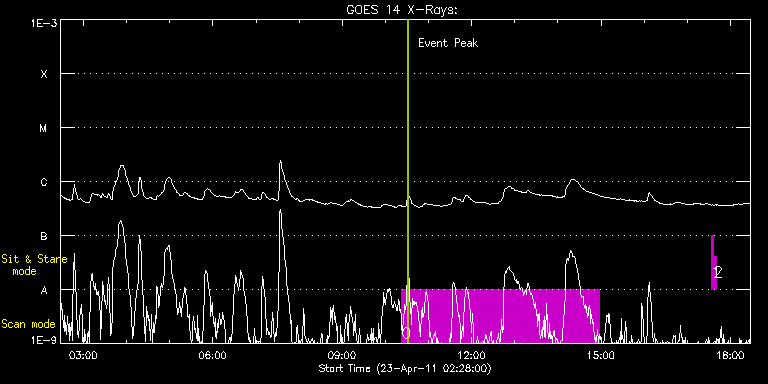Click the yellow Sit & Stare mode label
The width and height of the screenshot is (768, 384).
[x=34, y=265]
